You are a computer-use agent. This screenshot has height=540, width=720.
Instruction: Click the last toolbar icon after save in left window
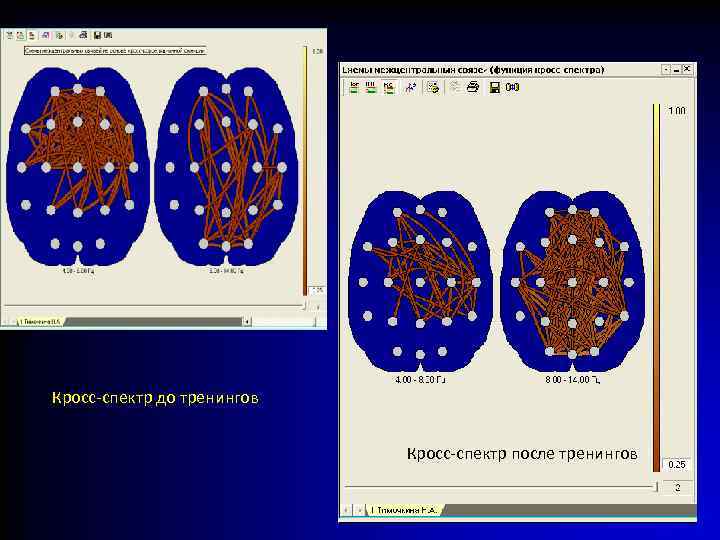(x=108, y=35)
